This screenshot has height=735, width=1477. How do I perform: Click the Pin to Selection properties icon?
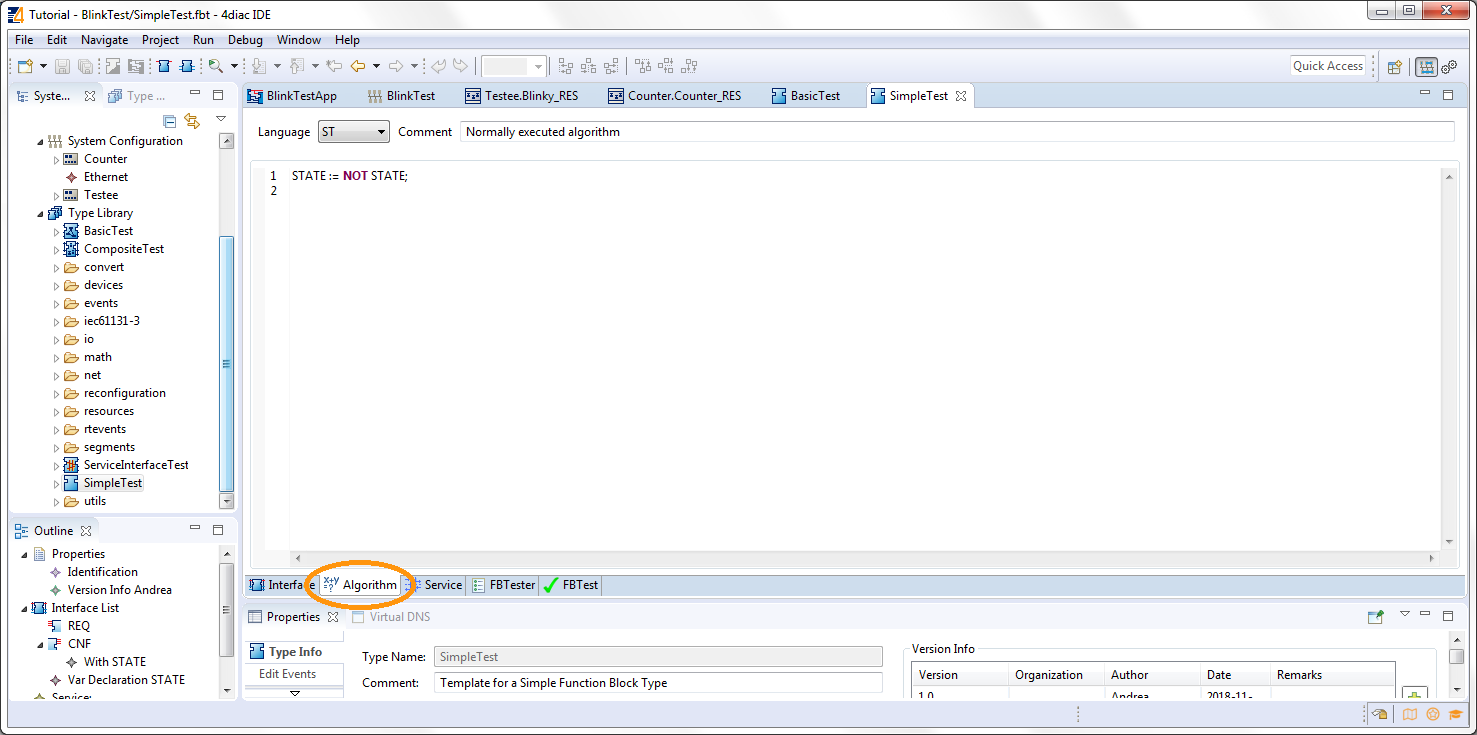1376,617
